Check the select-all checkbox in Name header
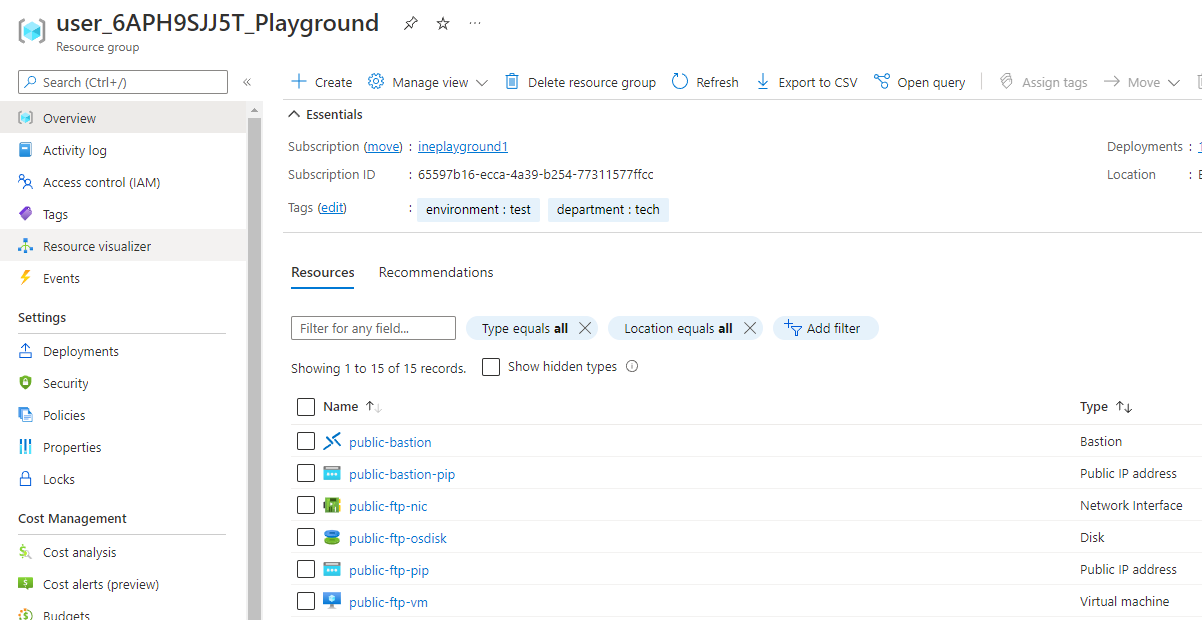This screenshot has height=620, width=1202. pos(306,407)
